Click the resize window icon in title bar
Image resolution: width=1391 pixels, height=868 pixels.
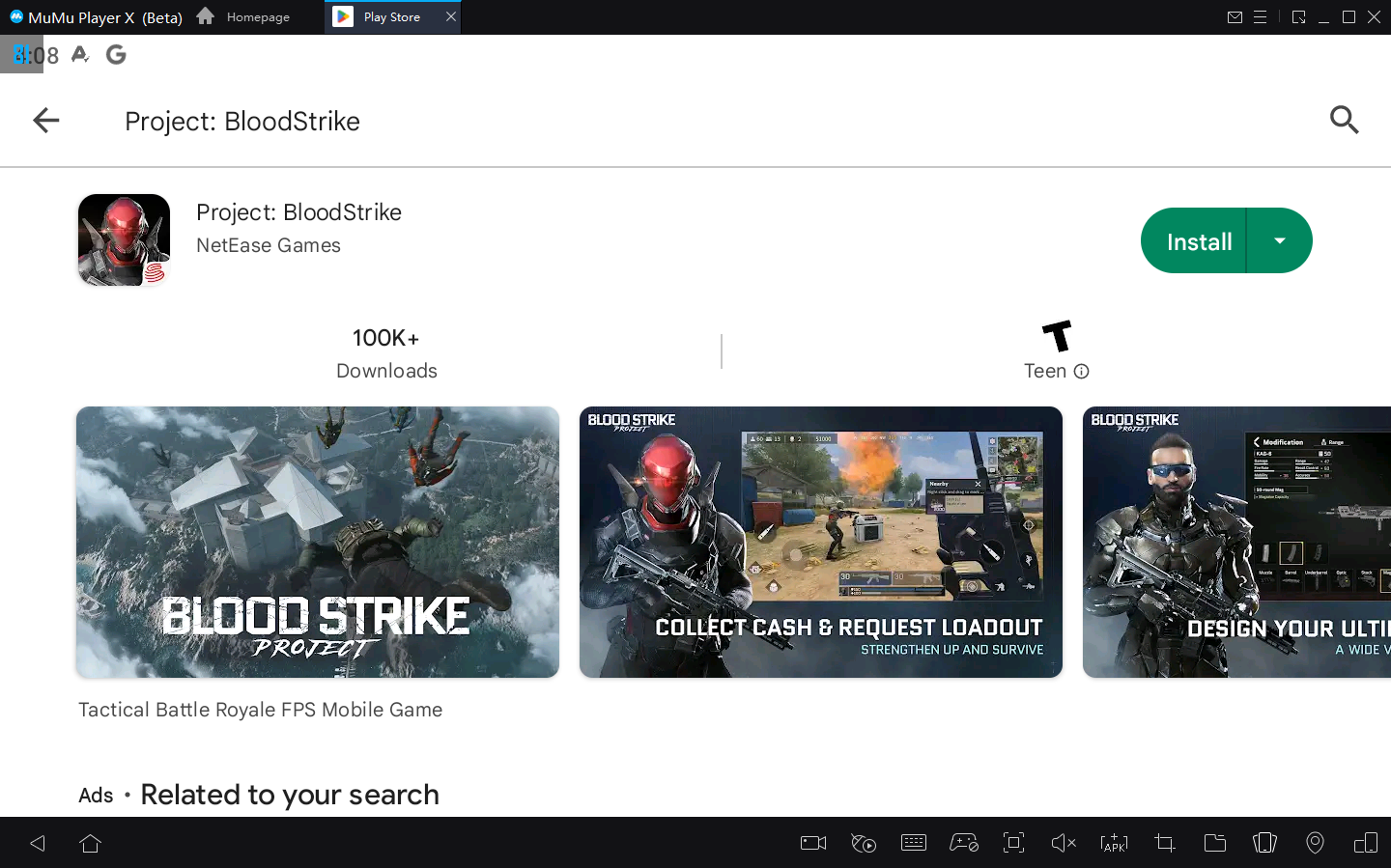[1298, 17]
